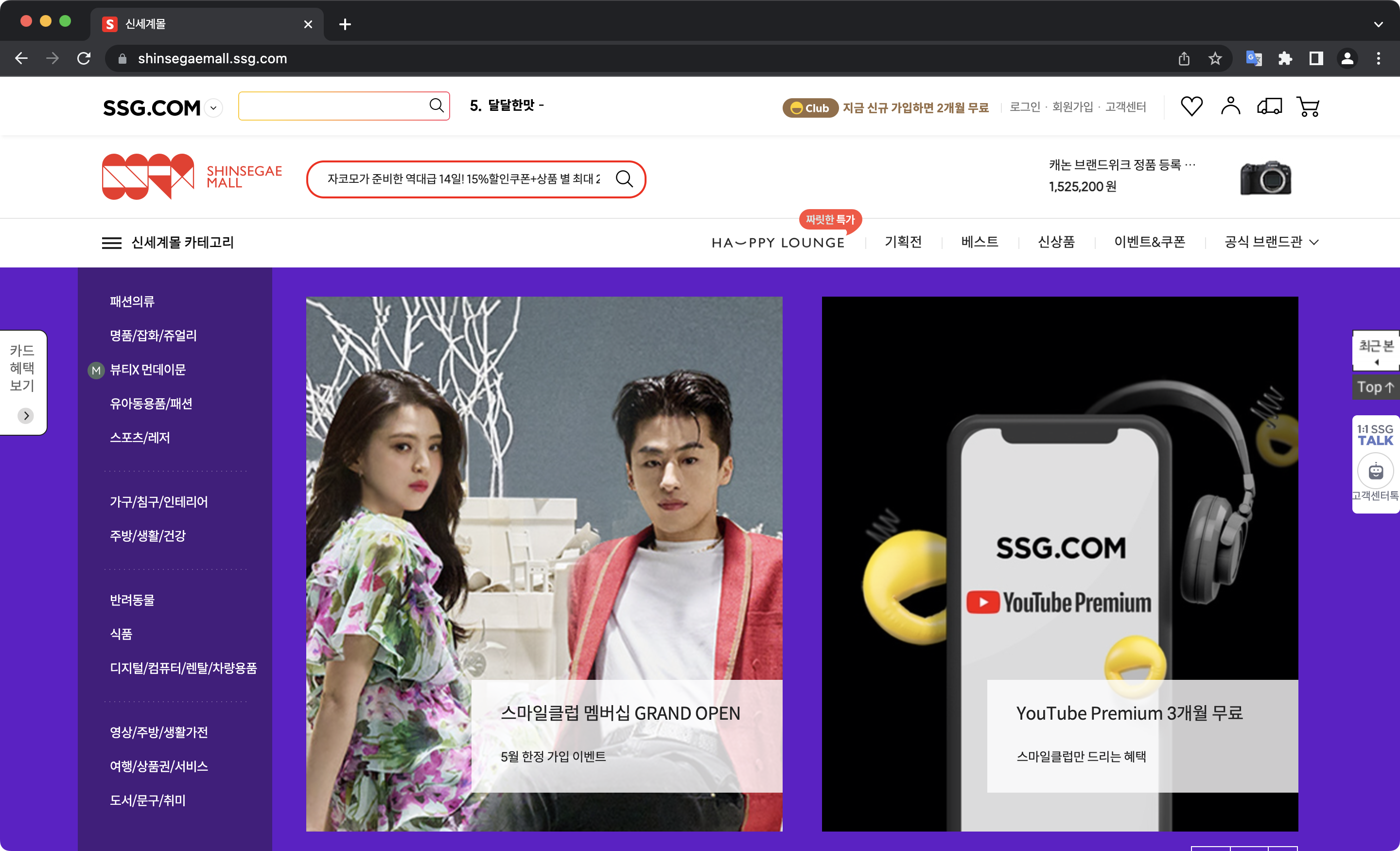Click the SSG.COM top search magnifier
The image size is (1400, 851).
[x=436, y=105]
